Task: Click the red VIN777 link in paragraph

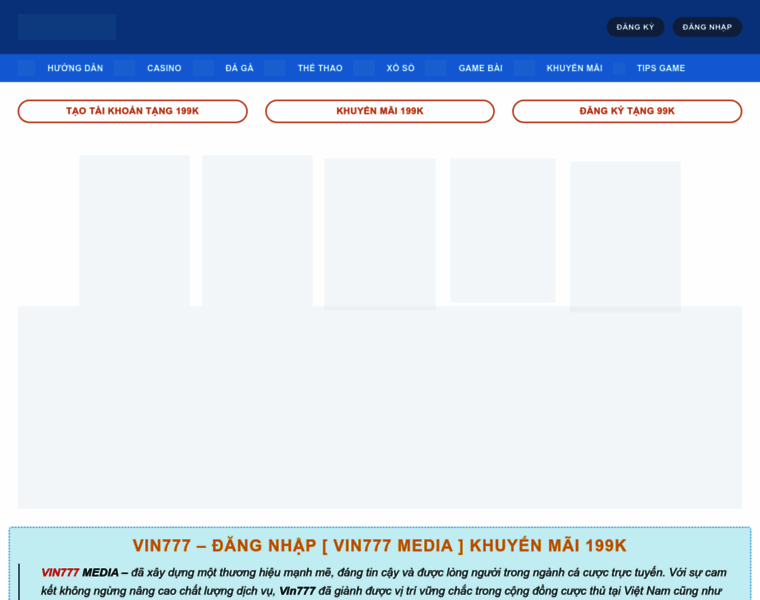Action: click(60, 573)
